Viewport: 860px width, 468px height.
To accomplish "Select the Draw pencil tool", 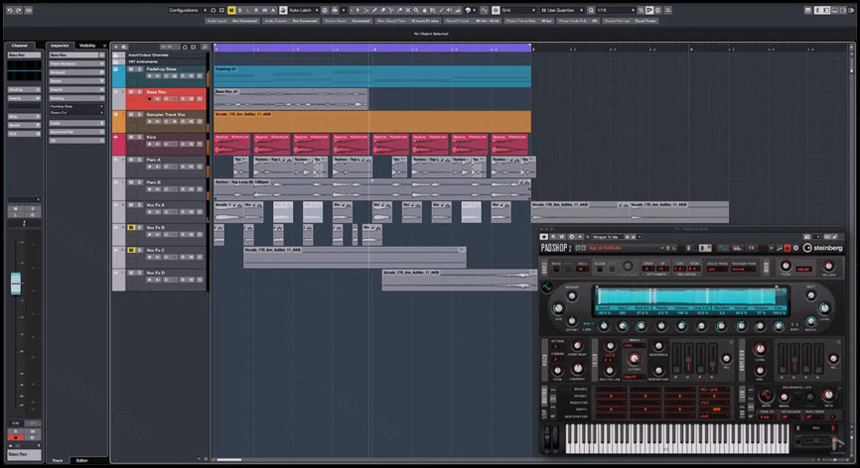I will pos(374,10).
